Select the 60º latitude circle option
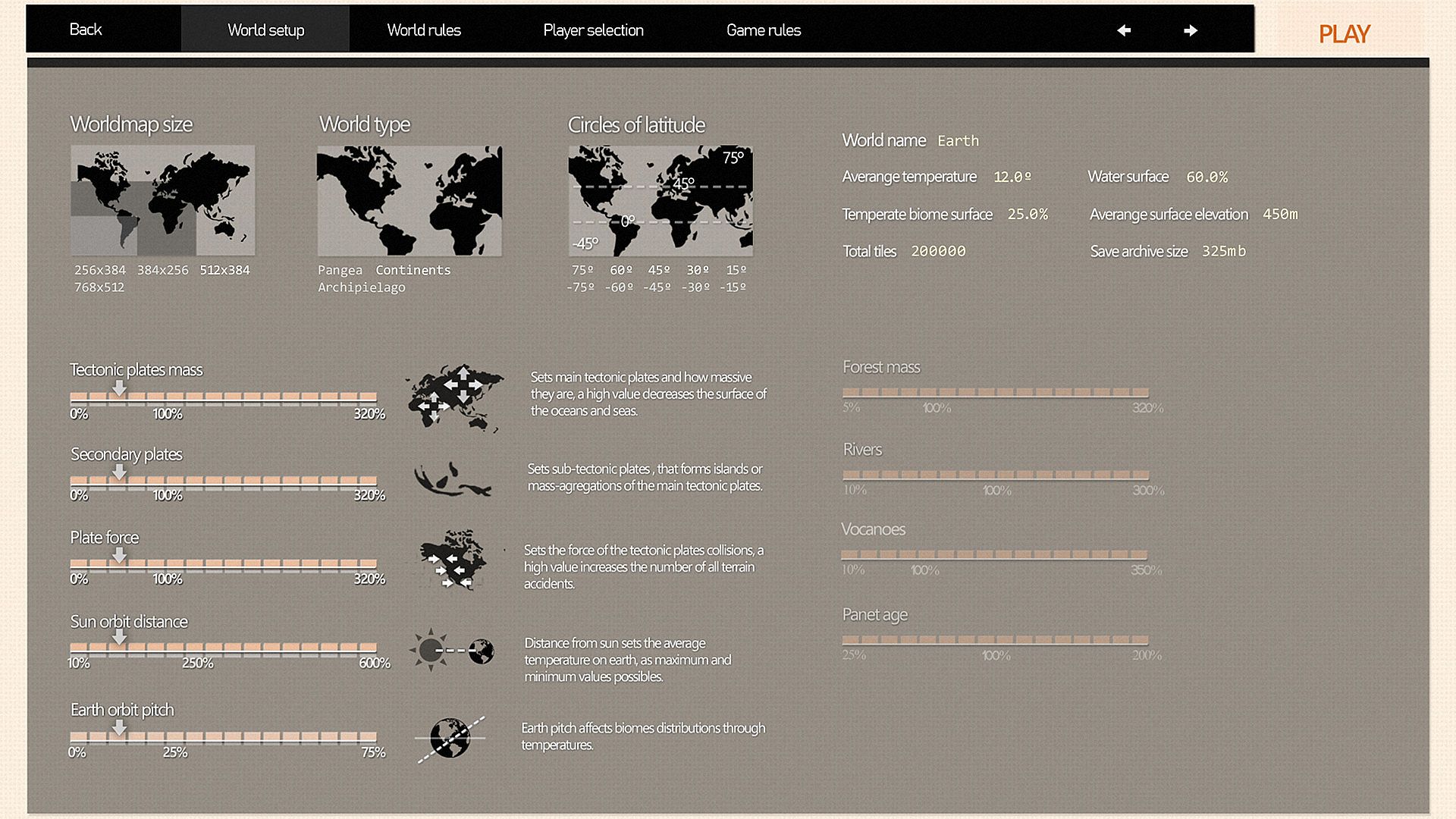 point(621,270)
